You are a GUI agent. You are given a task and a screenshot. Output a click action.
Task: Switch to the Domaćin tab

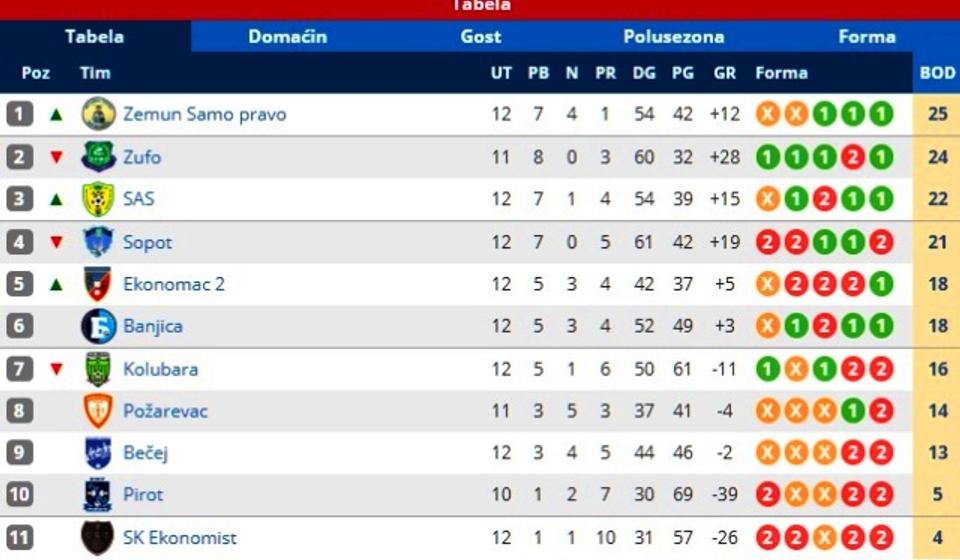[287, 37]
